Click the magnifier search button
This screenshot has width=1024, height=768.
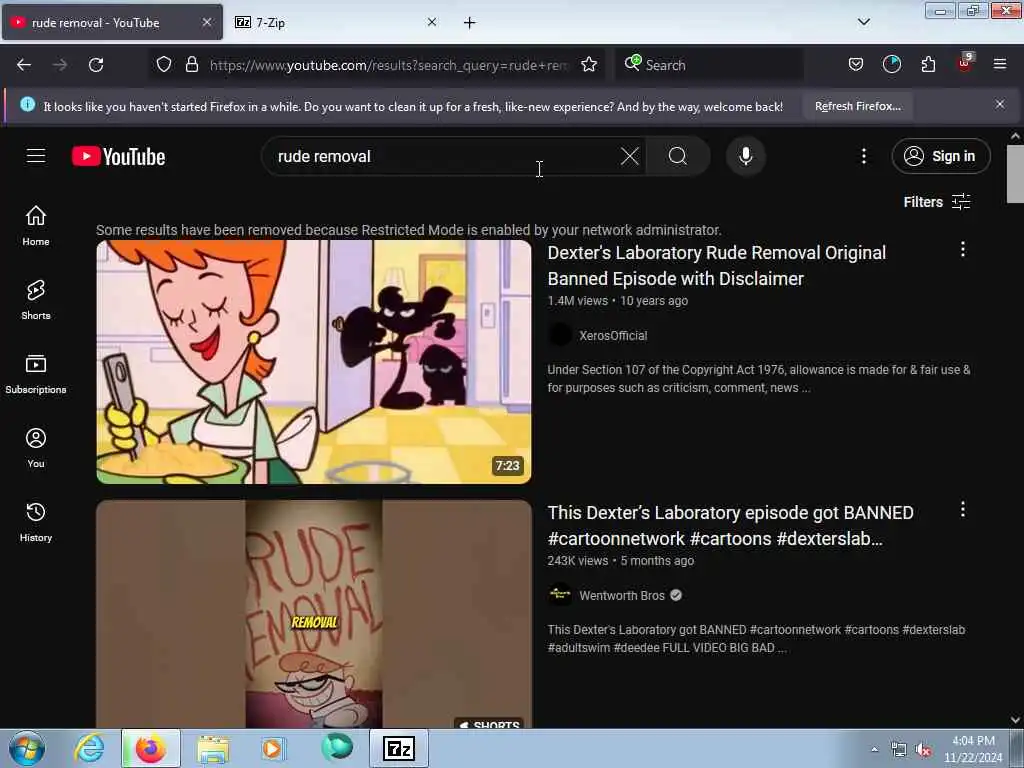(x=678, y=156)
